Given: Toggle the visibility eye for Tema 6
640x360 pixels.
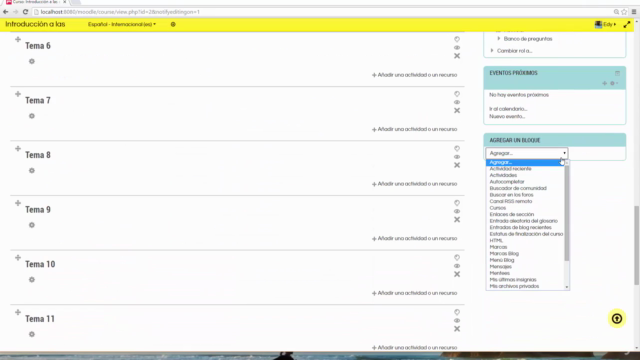Looking at the screenshot, I should (x=457, y=48).
